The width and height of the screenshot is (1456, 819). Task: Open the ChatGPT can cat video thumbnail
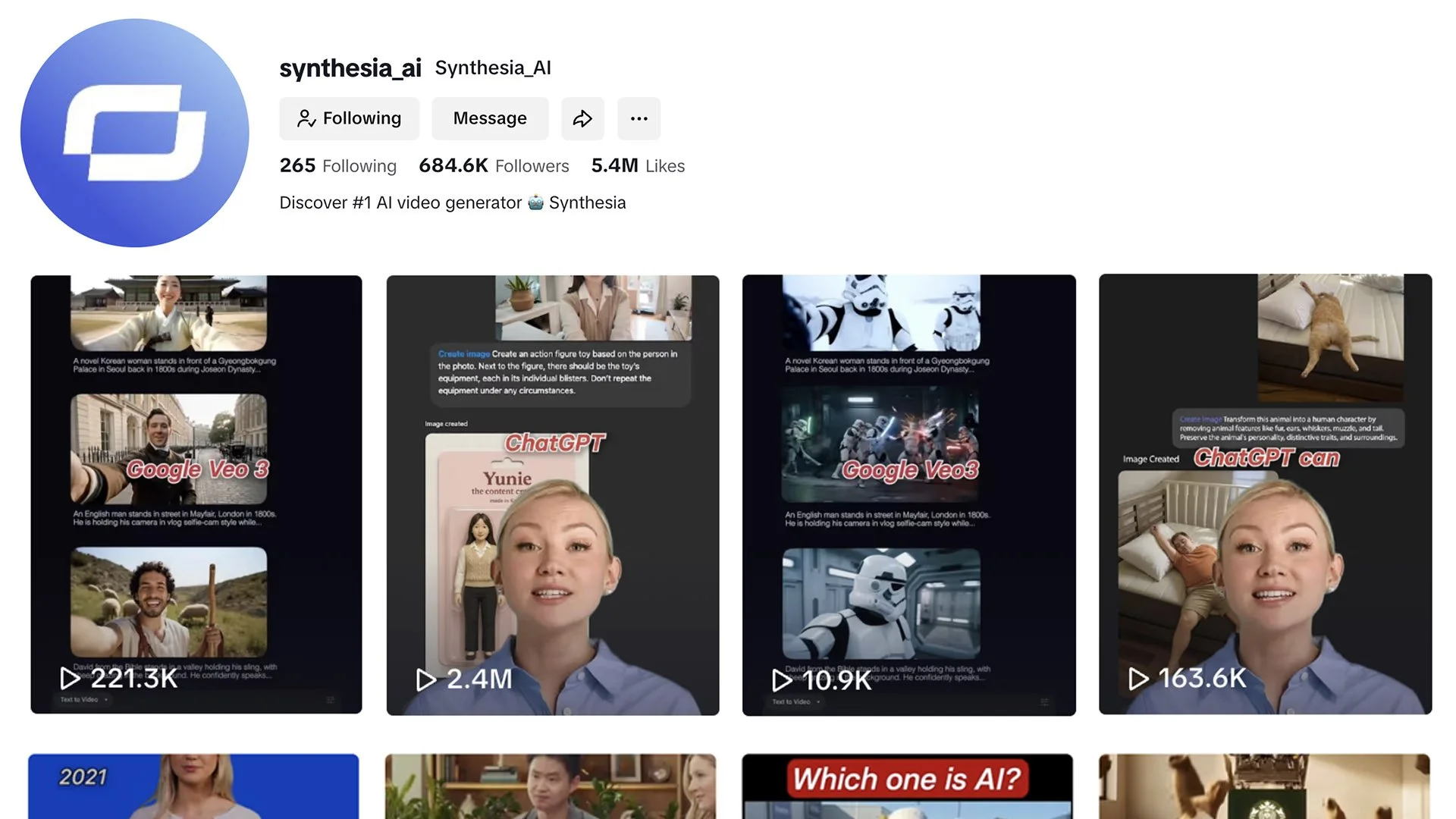tap(1265, 493)
